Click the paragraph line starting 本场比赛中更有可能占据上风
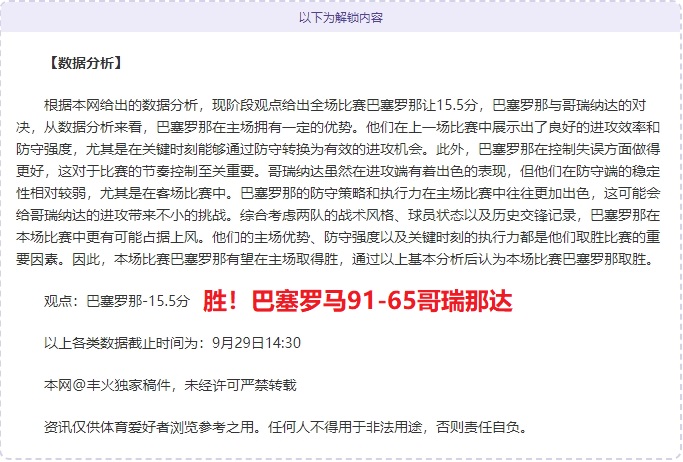Image resolution: width=683 pixels, height=462 pixels. point(338,237)
